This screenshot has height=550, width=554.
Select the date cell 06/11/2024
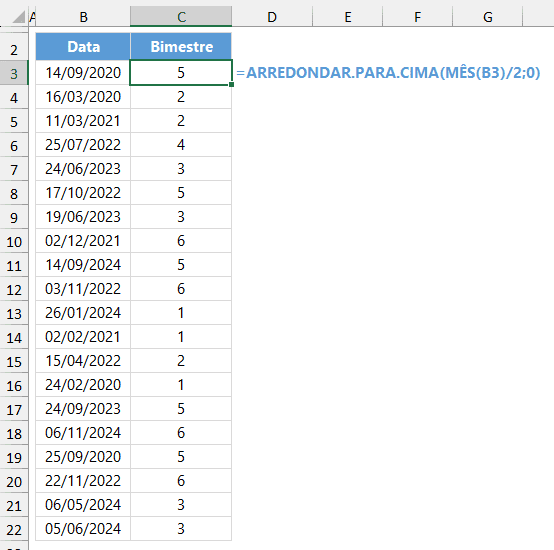pyautogui.click(x=83, y=433)
